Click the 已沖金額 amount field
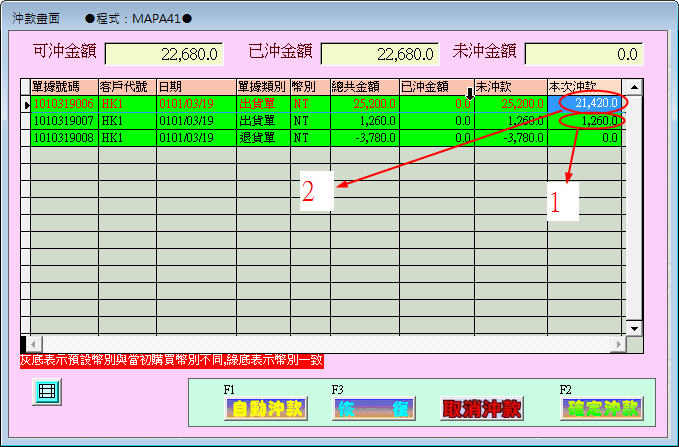The image size is (679, 447). pyautogui.click(x=381, y=54)
